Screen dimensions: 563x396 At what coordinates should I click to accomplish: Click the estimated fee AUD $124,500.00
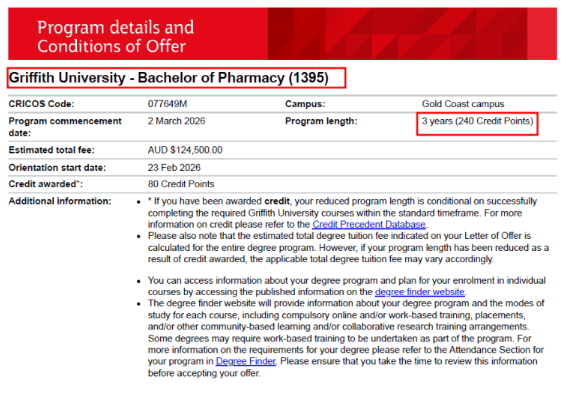185,150
